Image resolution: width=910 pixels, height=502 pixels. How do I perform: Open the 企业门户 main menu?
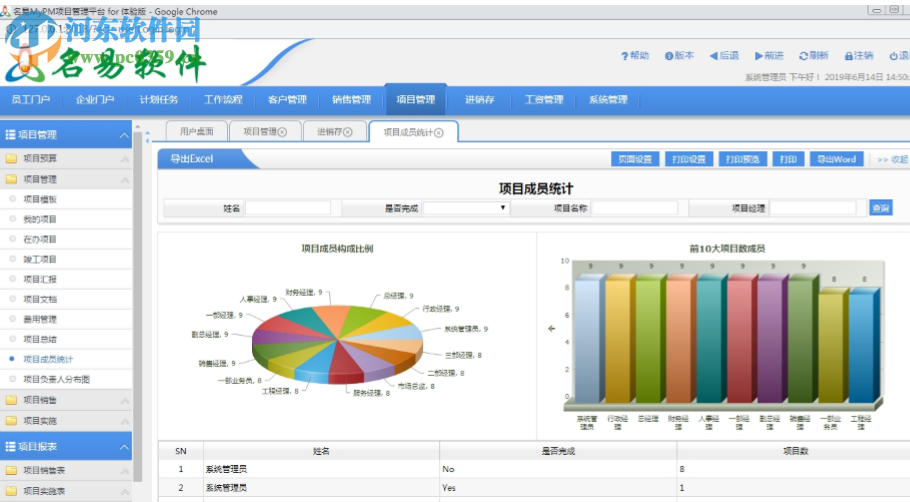(x=95, y=100)
